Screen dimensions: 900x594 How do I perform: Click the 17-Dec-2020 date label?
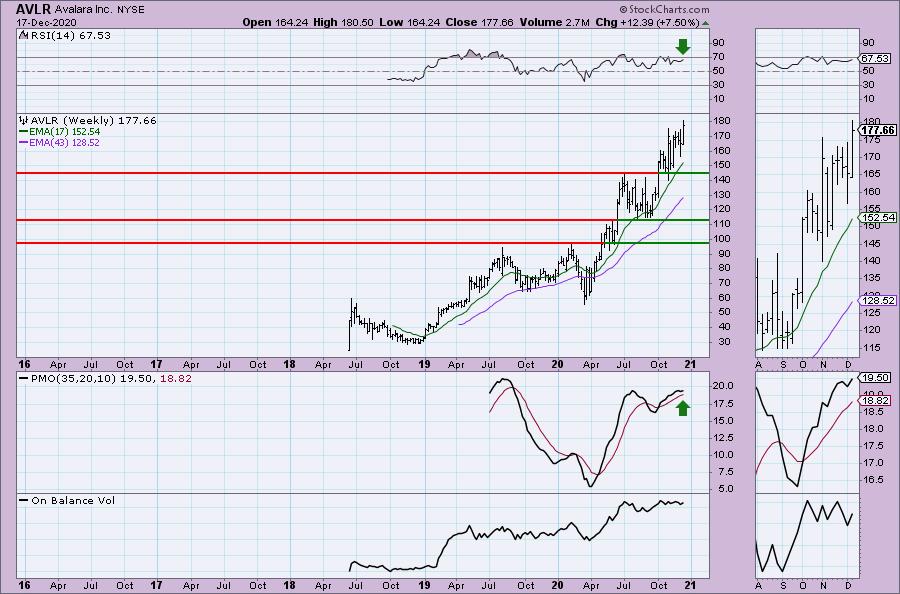coord(46,22)
